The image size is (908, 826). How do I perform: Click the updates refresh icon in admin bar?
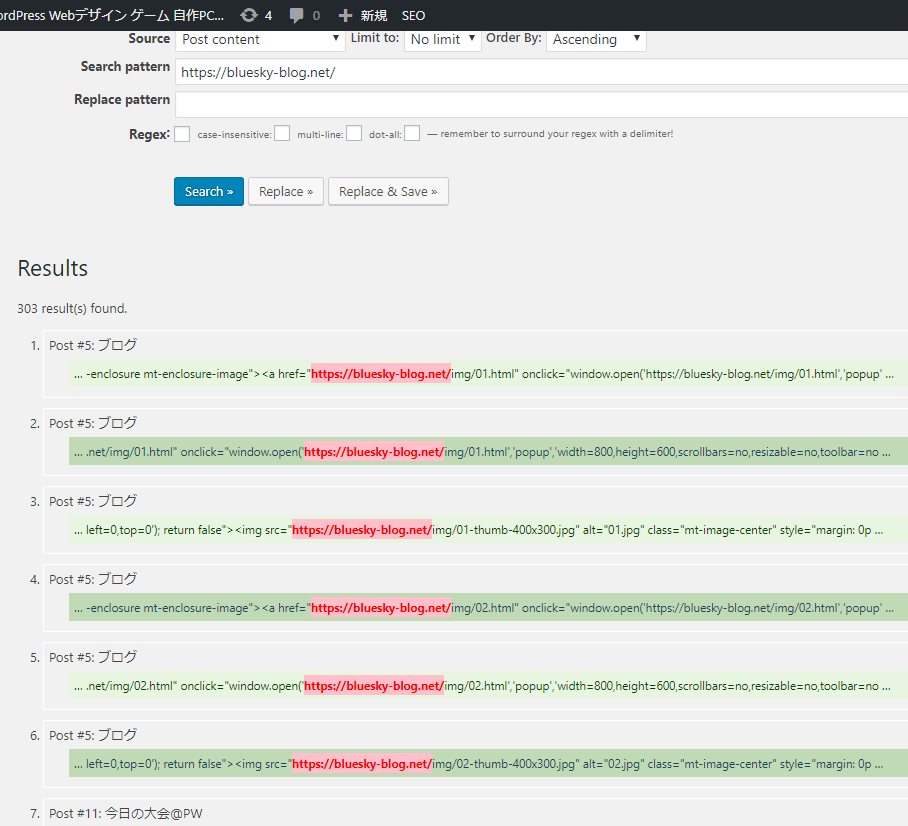[x=249, y=15]
